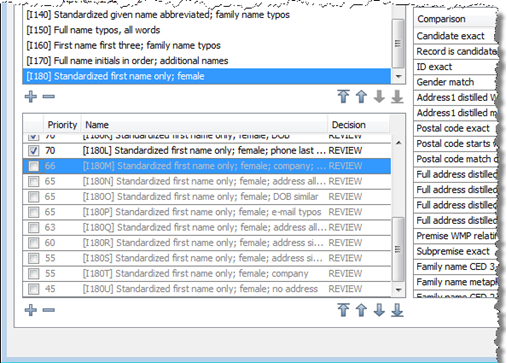507x363 pixels.
Task: Select I160 First name first three group
Action: (207, 45)
